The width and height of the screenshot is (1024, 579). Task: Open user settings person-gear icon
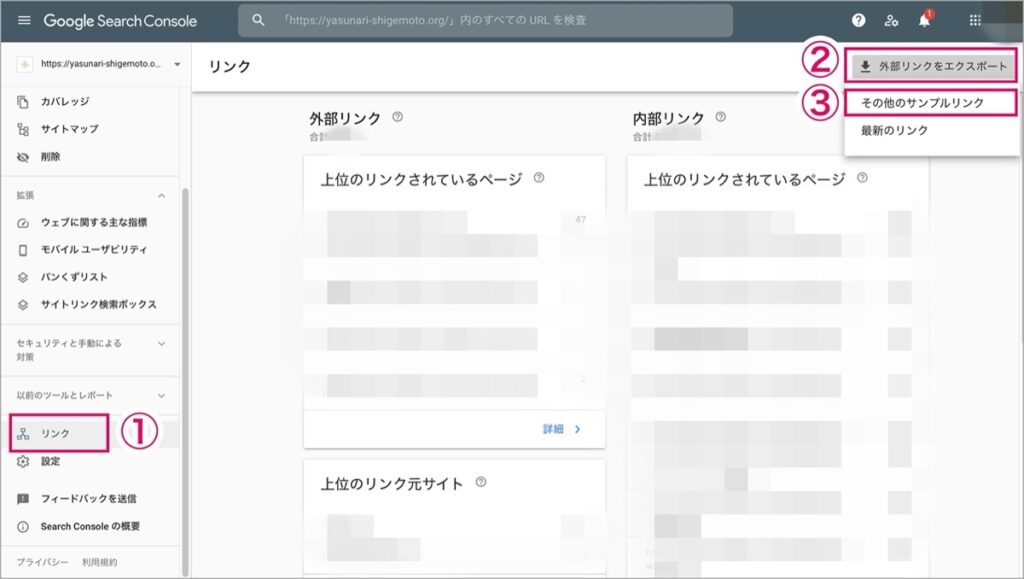pos(891,20)
